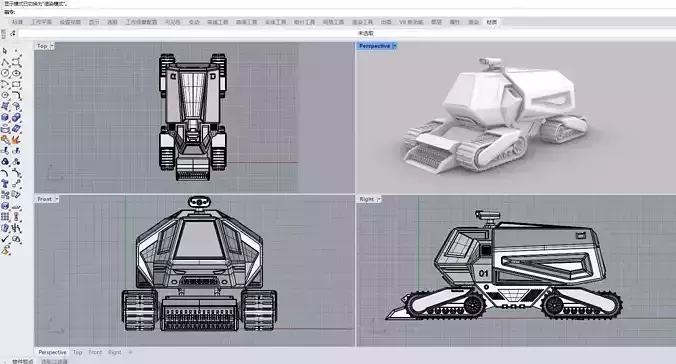The width and height of the screenshot is (676, 364).
Task: Switch to the Right tab at bottom
Action: (x=115, y=352)
